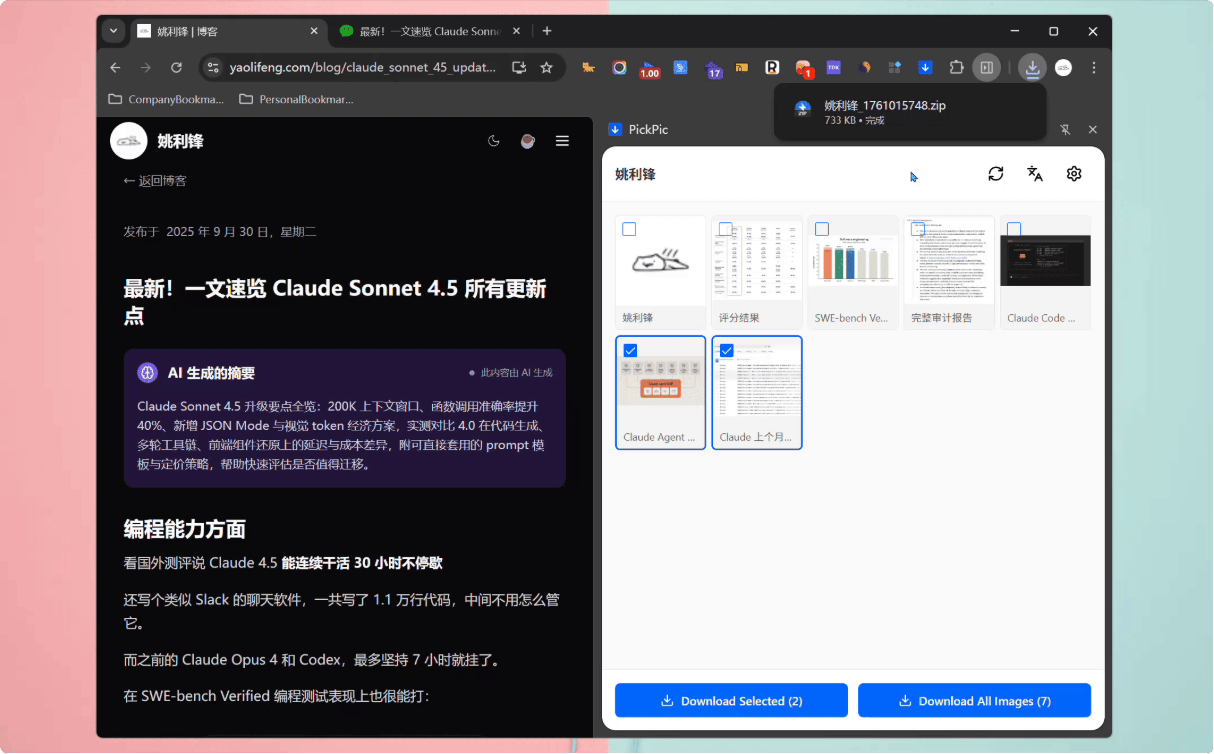Click the Chrome downloads icon
The width and height of the screenshot is (1214, 754).
coord(1032,68)
